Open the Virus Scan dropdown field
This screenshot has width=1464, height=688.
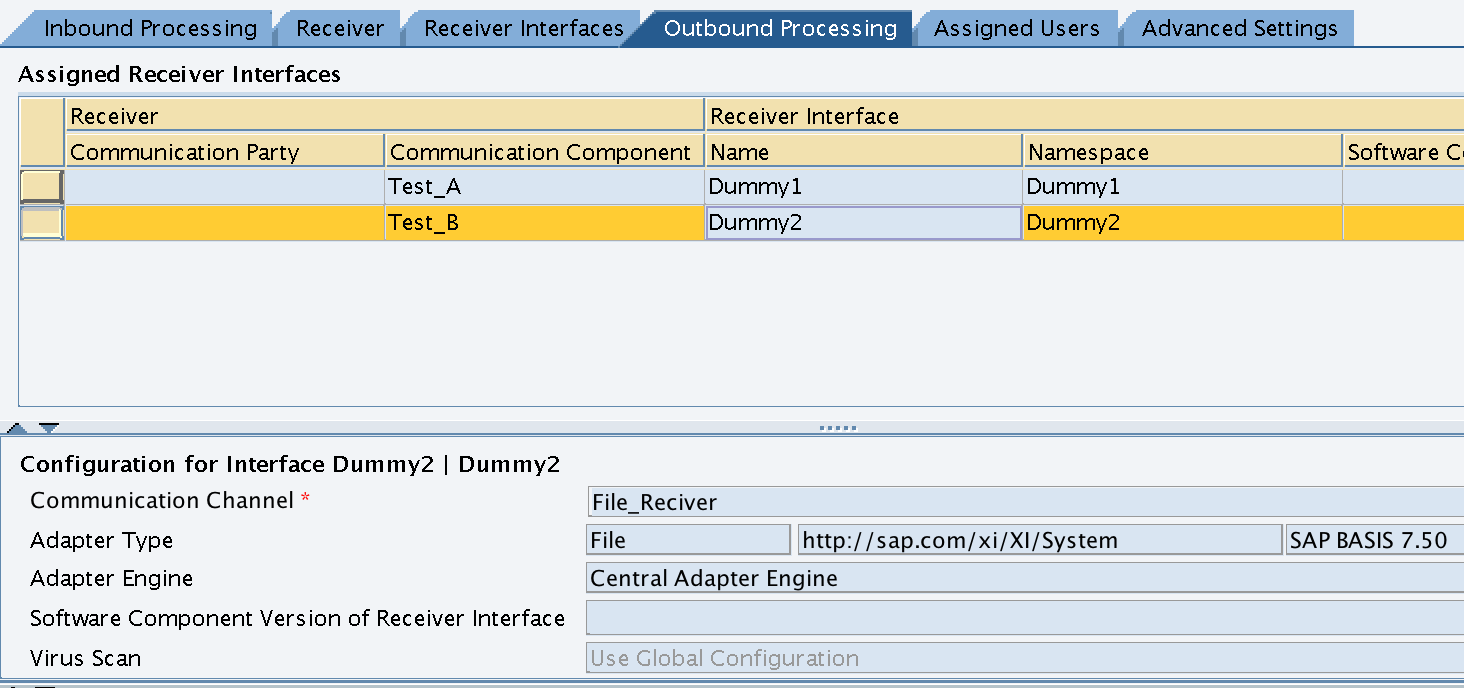click(1025, 658)
